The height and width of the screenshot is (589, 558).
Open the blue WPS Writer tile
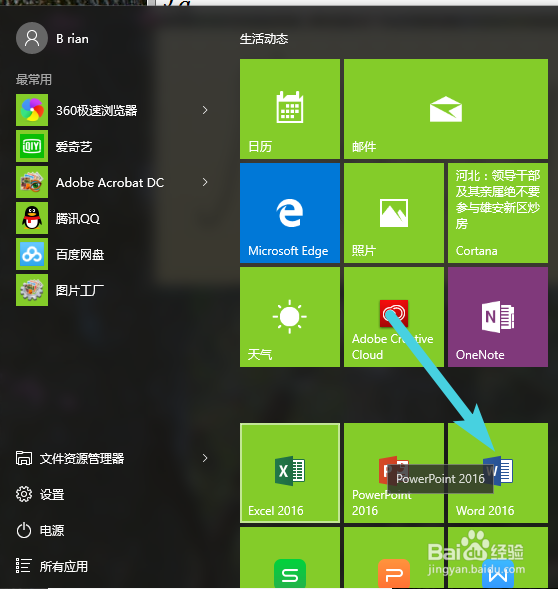(x=498, y=557)
